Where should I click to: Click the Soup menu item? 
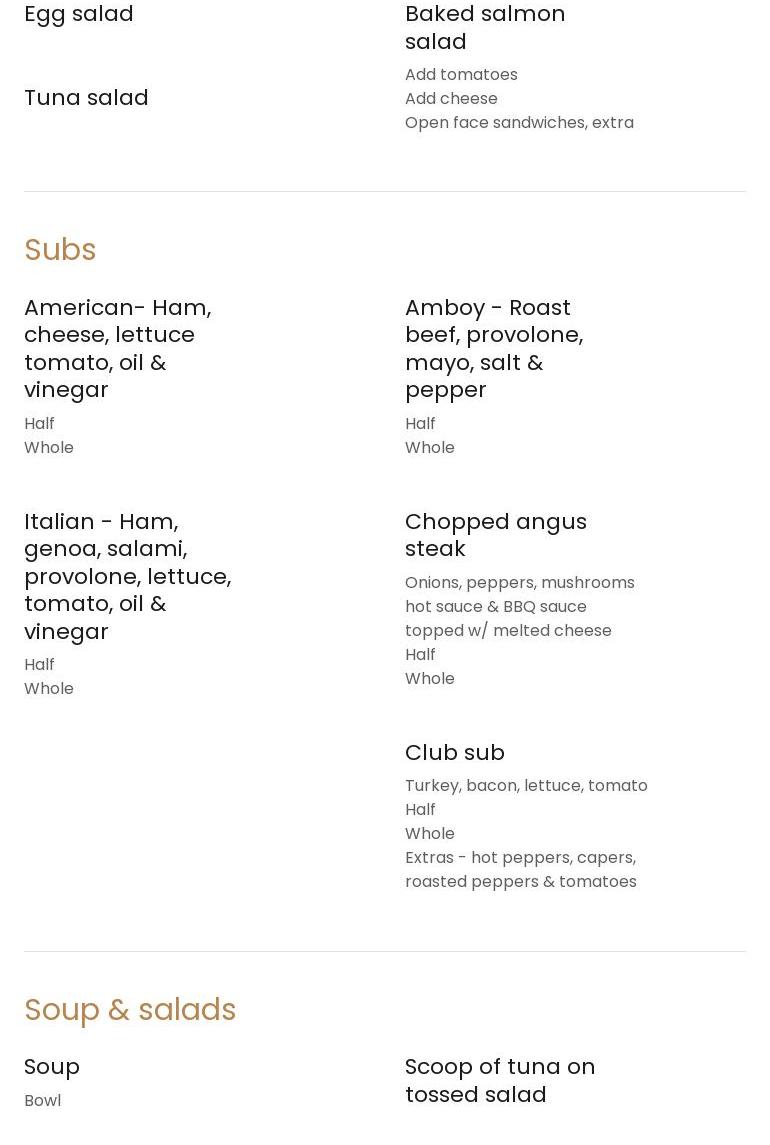[x=52, y=1066]
